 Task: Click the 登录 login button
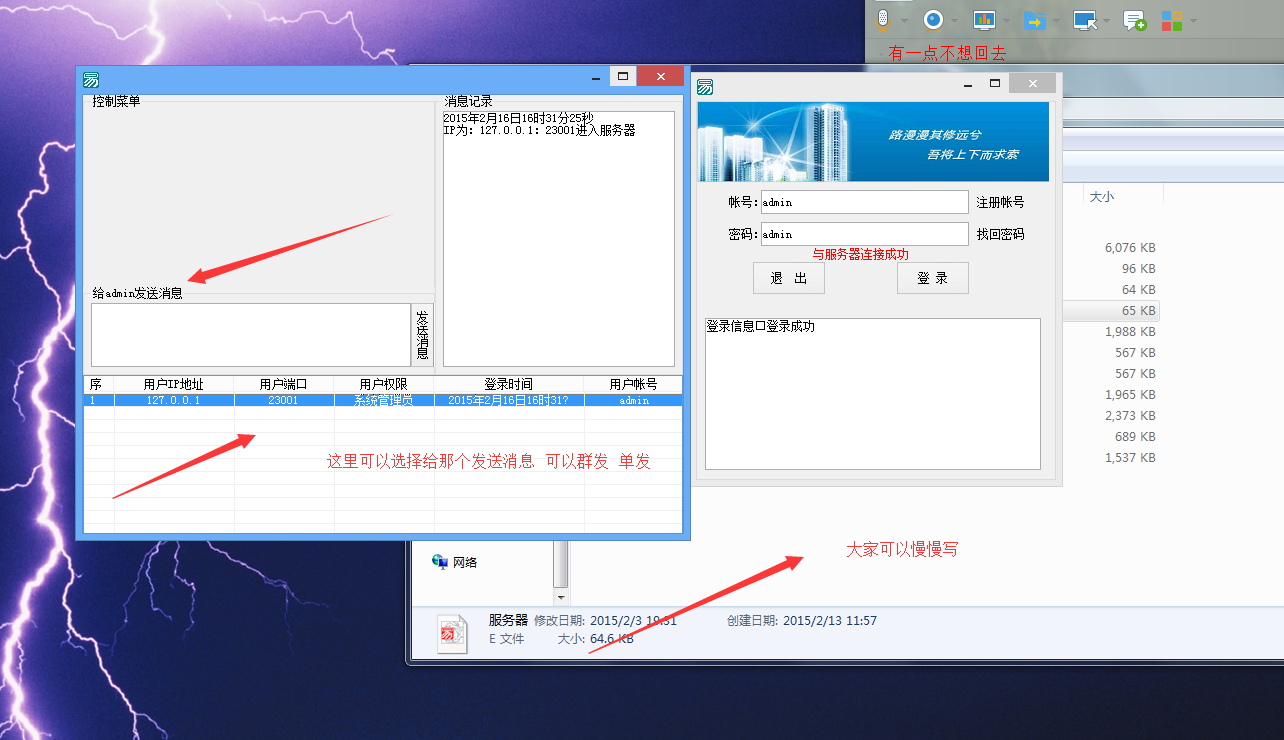point(932,278)
